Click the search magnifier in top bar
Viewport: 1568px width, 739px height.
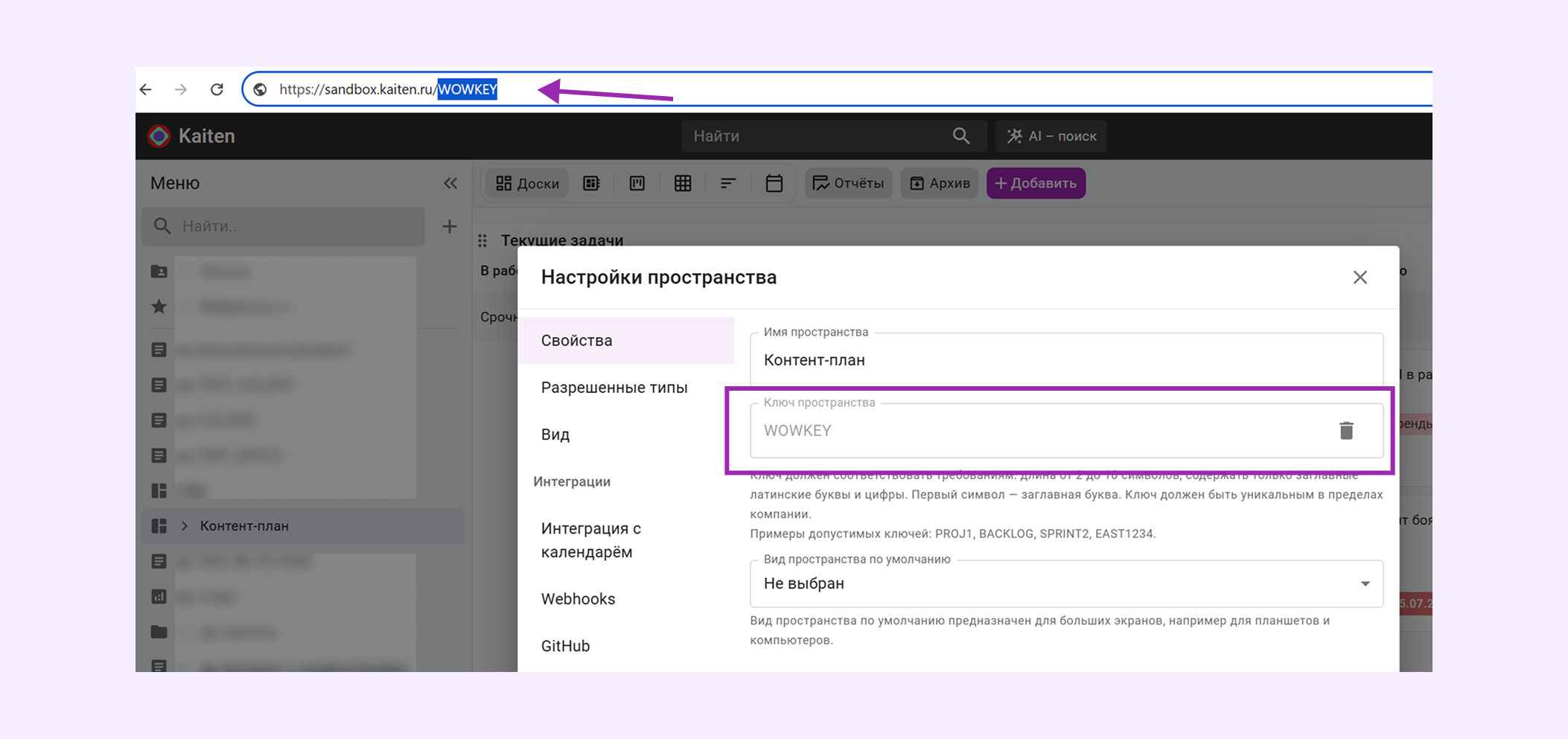(960, 136)
